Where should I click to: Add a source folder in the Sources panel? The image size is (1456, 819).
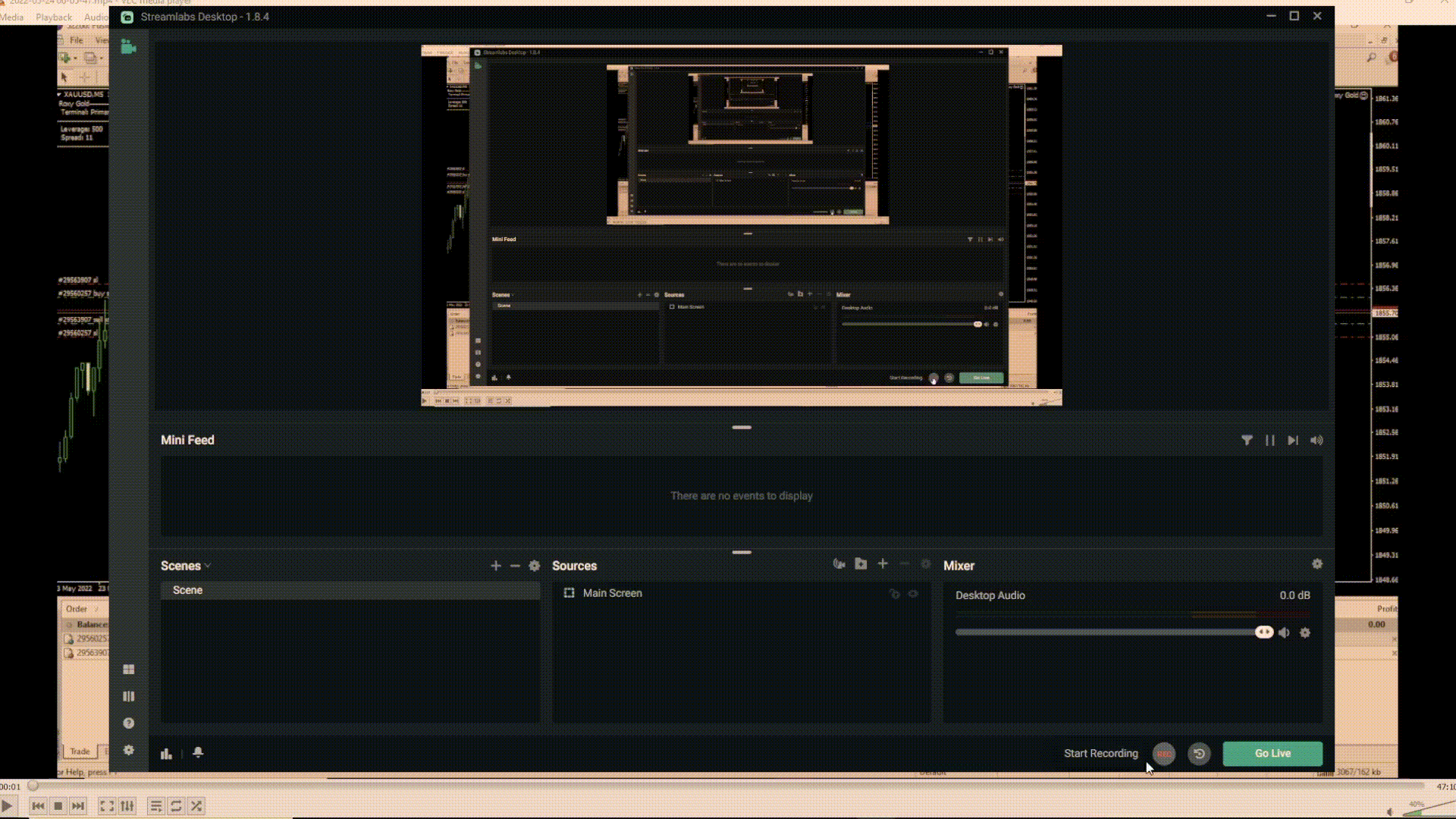tap(861, 564)
